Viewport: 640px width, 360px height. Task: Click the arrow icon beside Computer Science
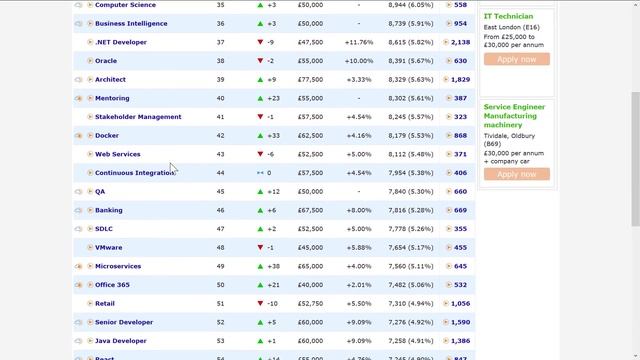(90, 5)
